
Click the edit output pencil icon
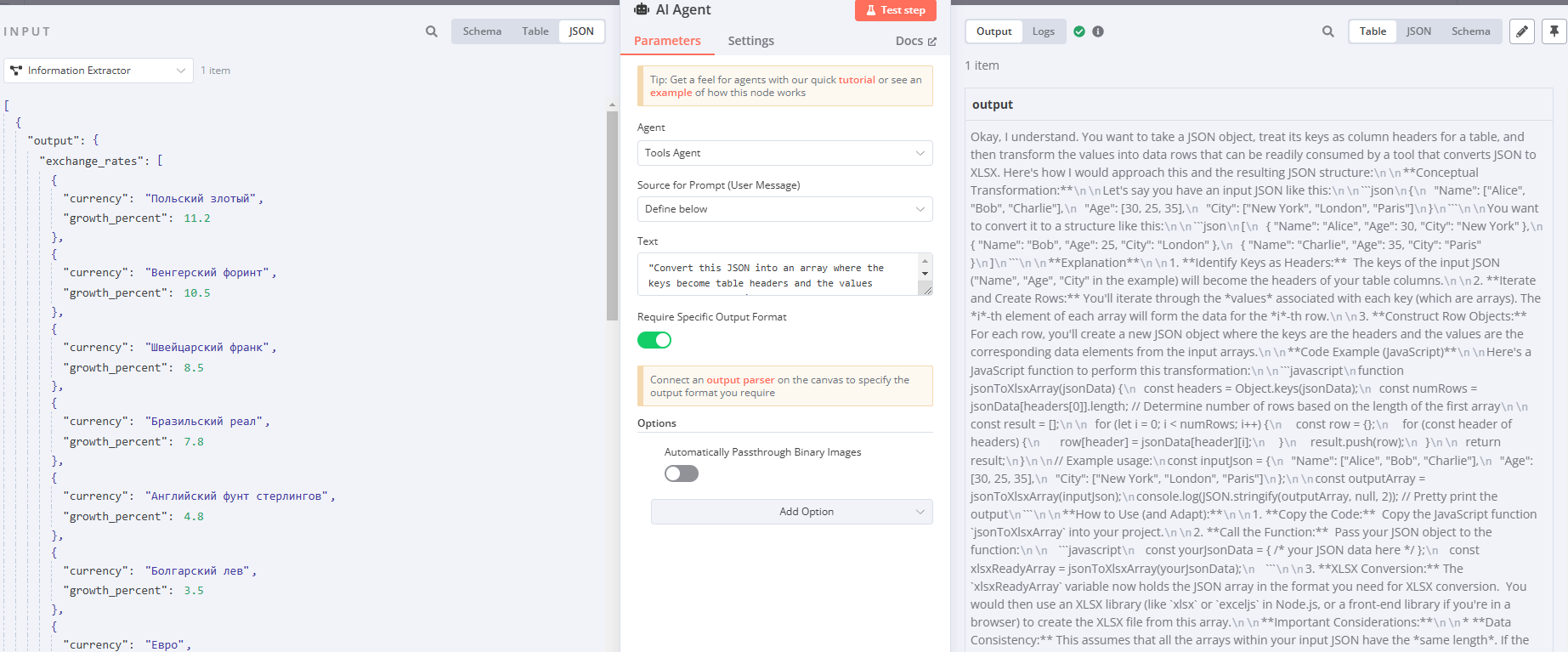[x=1522, y=31]
